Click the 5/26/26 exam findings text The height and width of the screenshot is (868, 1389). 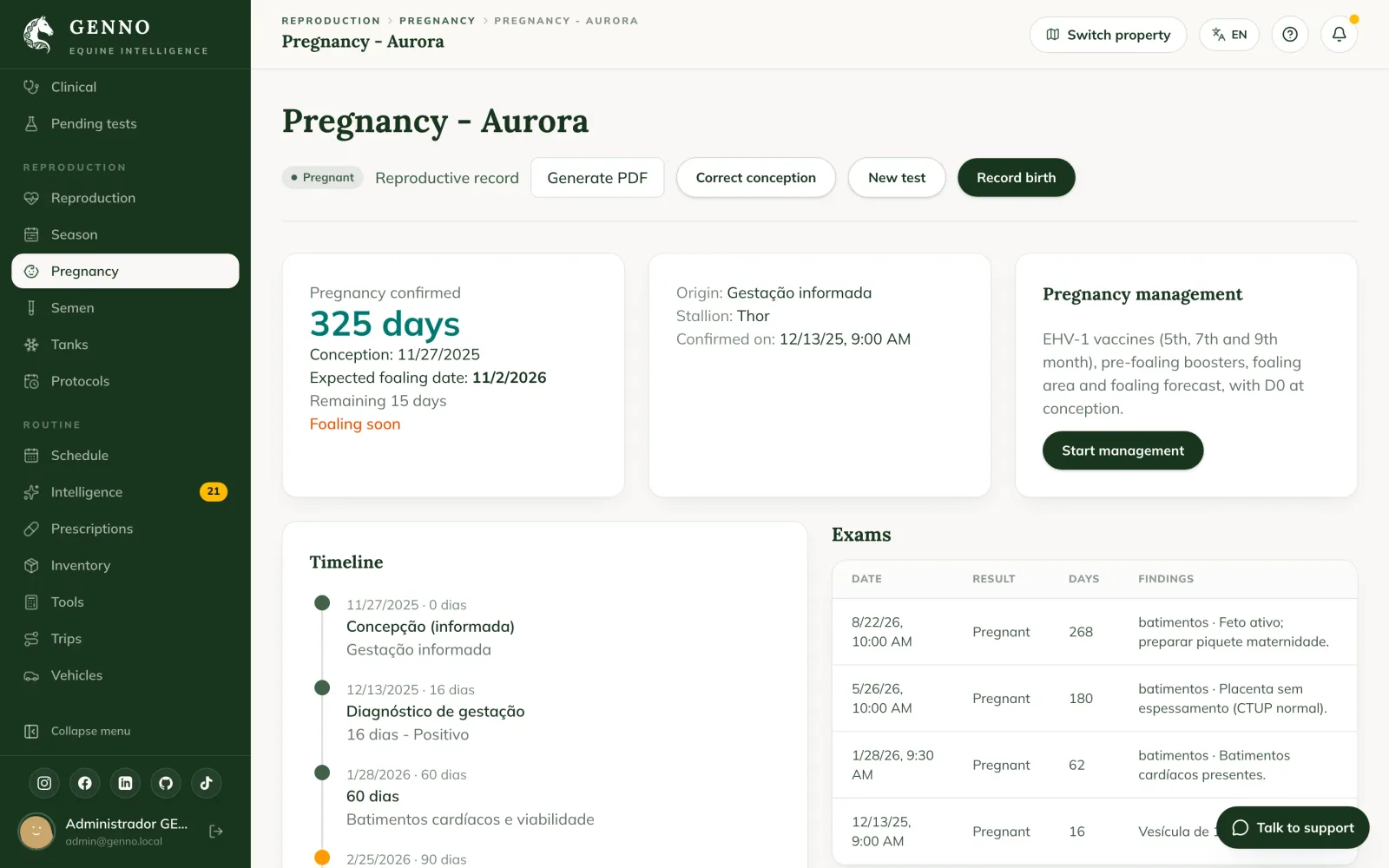1233,699
